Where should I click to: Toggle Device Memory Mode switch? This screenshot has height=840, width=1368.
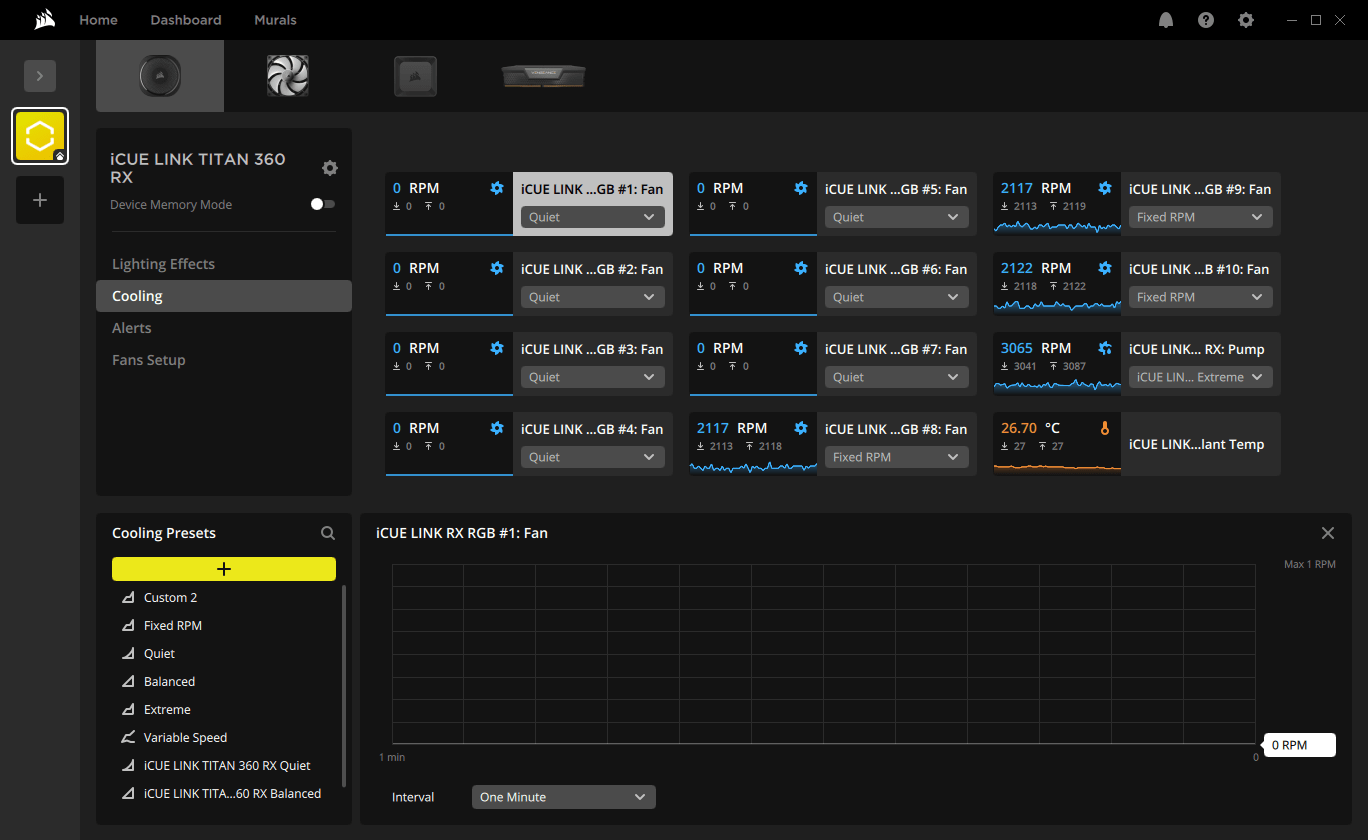322,204
